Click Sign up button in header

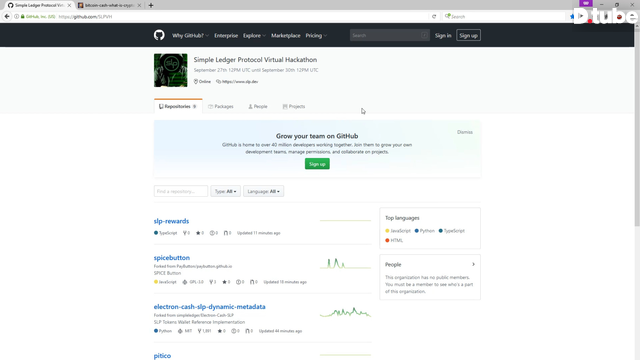[x=468, y=36]
